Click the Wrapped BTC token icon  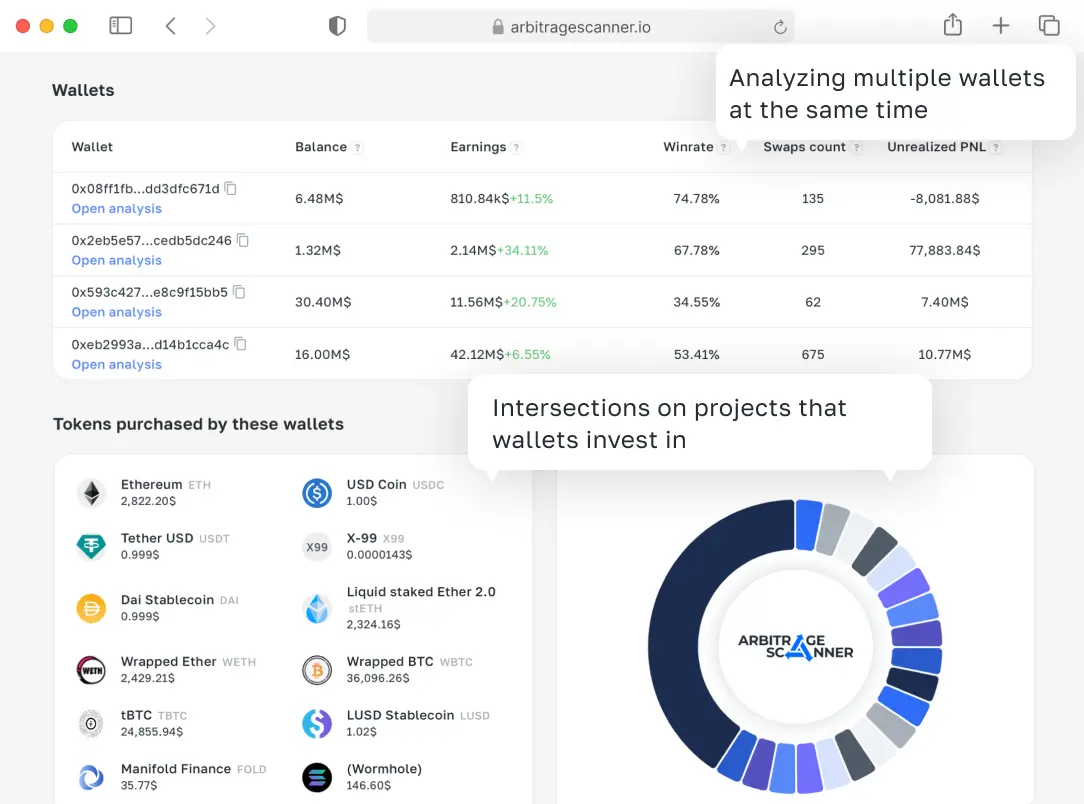point(317,670)
